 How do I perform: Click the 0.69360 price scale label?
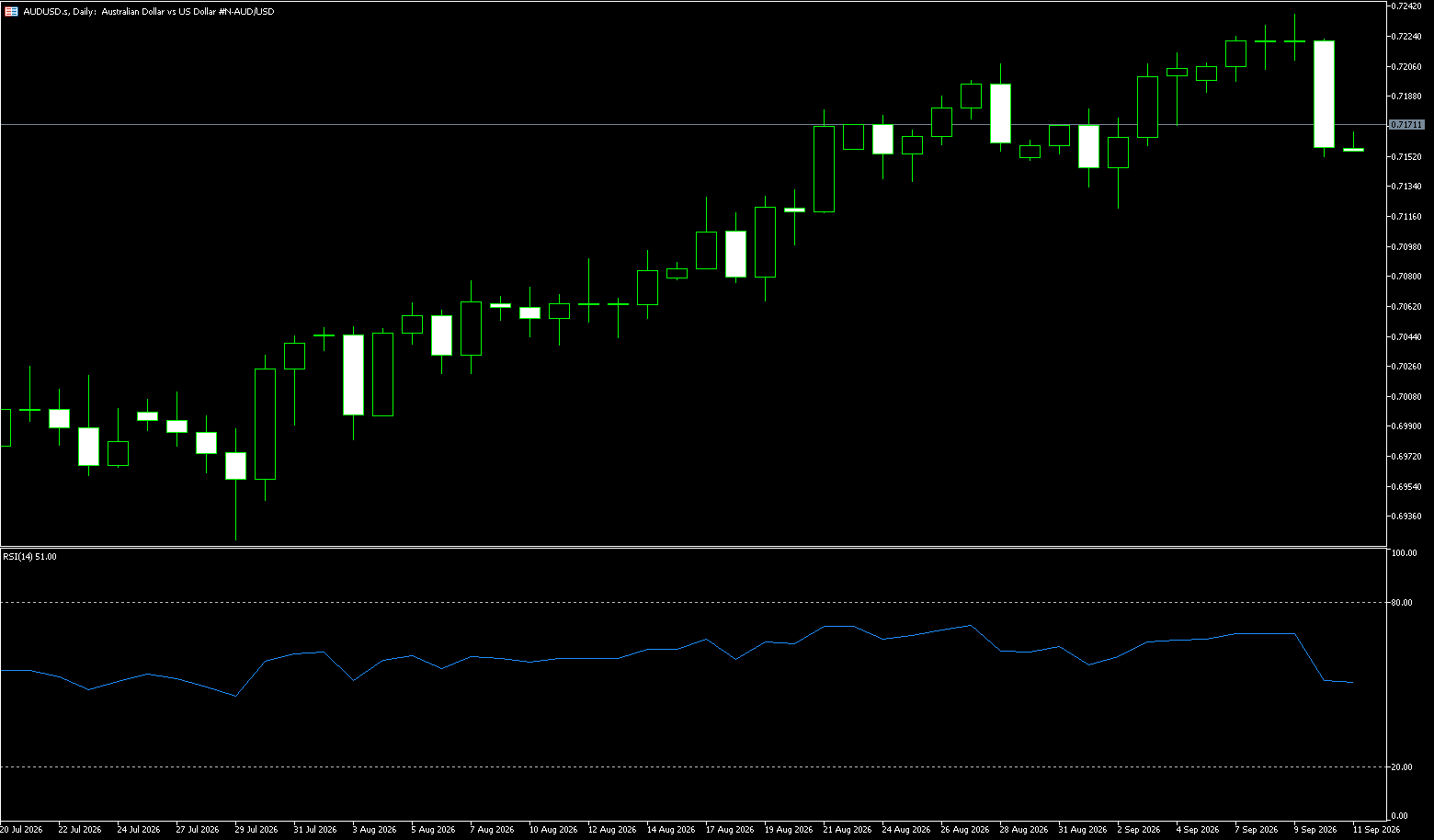pyautogui.click(x=1407, y=516)
